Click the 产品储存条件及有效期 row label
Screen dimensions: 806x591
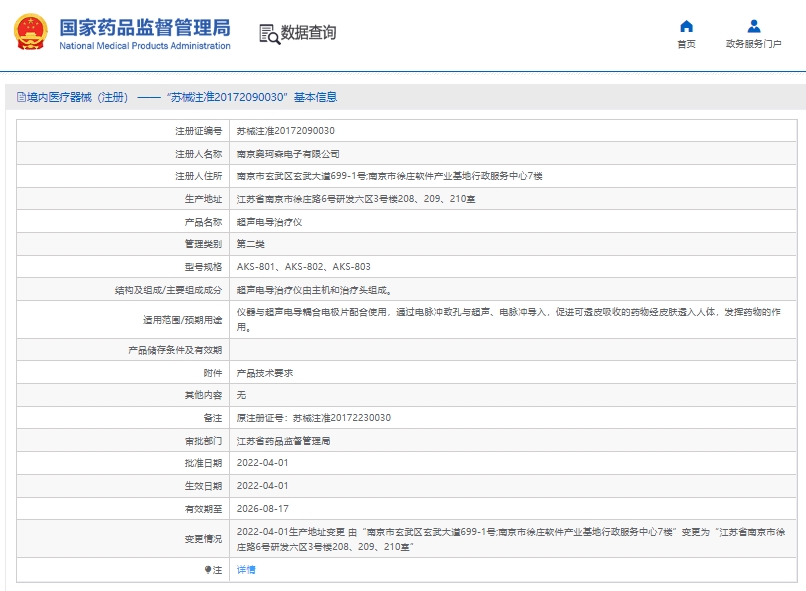coord(175,350)
